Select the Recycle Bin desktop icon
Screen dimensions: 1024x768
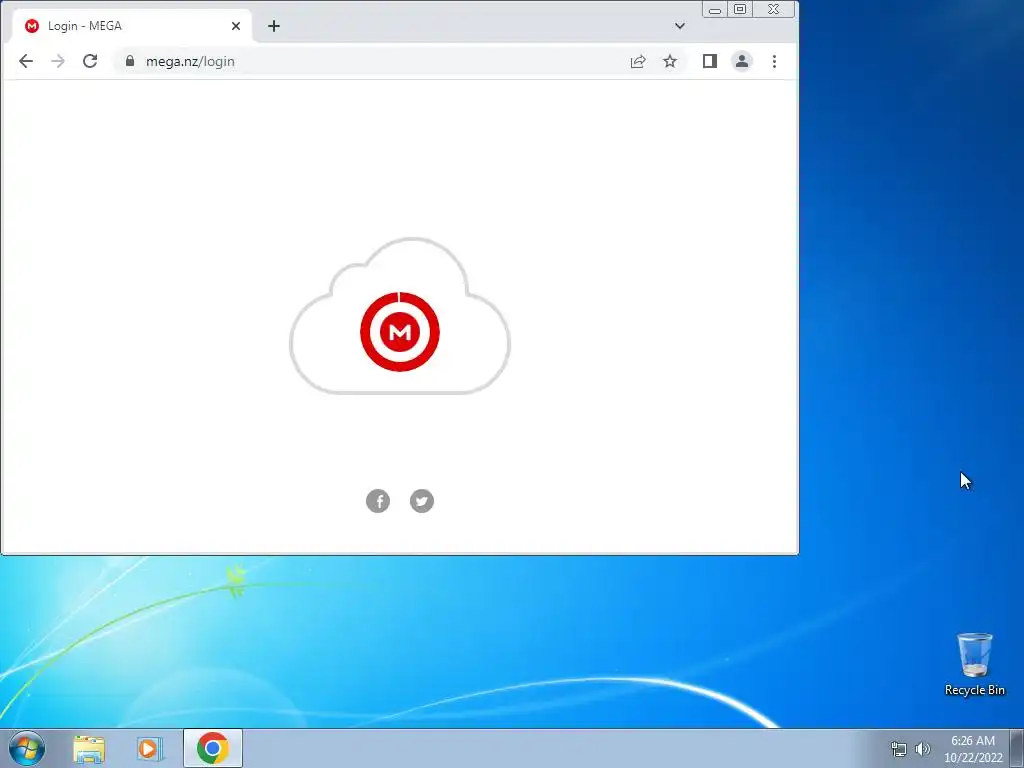[x=975, y=664]
